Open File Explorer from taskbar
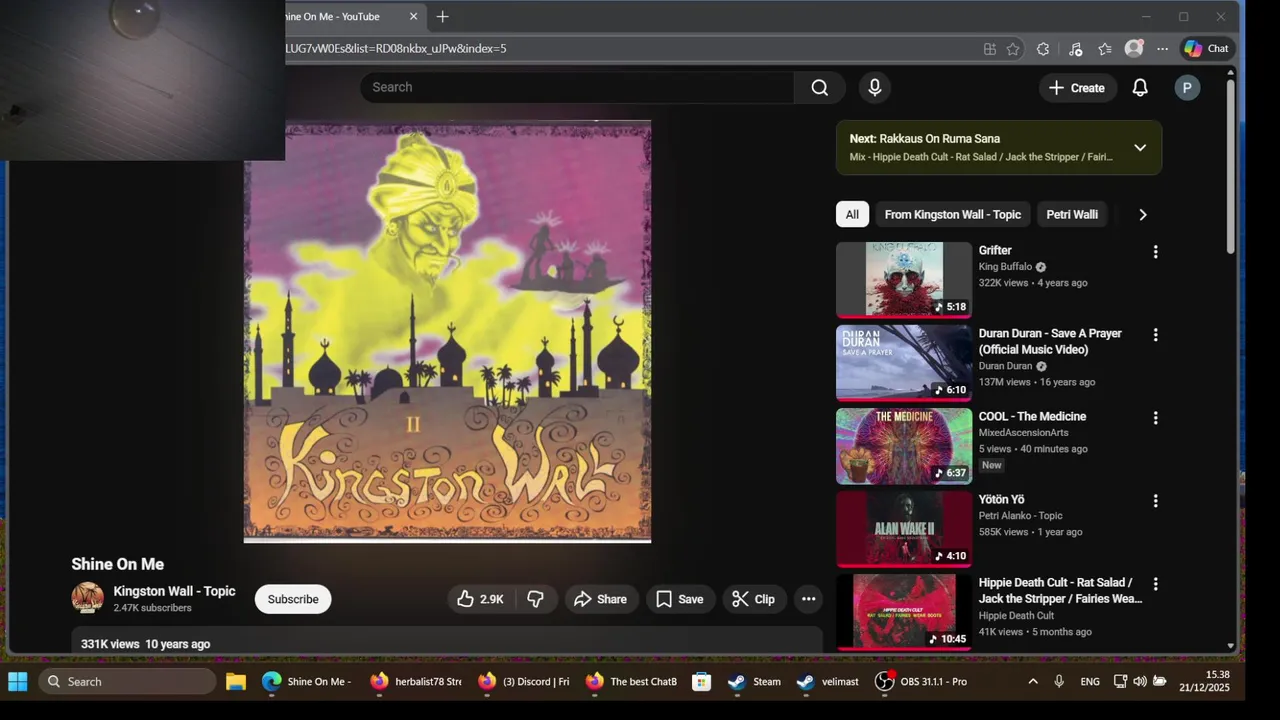 pos(236,681)
